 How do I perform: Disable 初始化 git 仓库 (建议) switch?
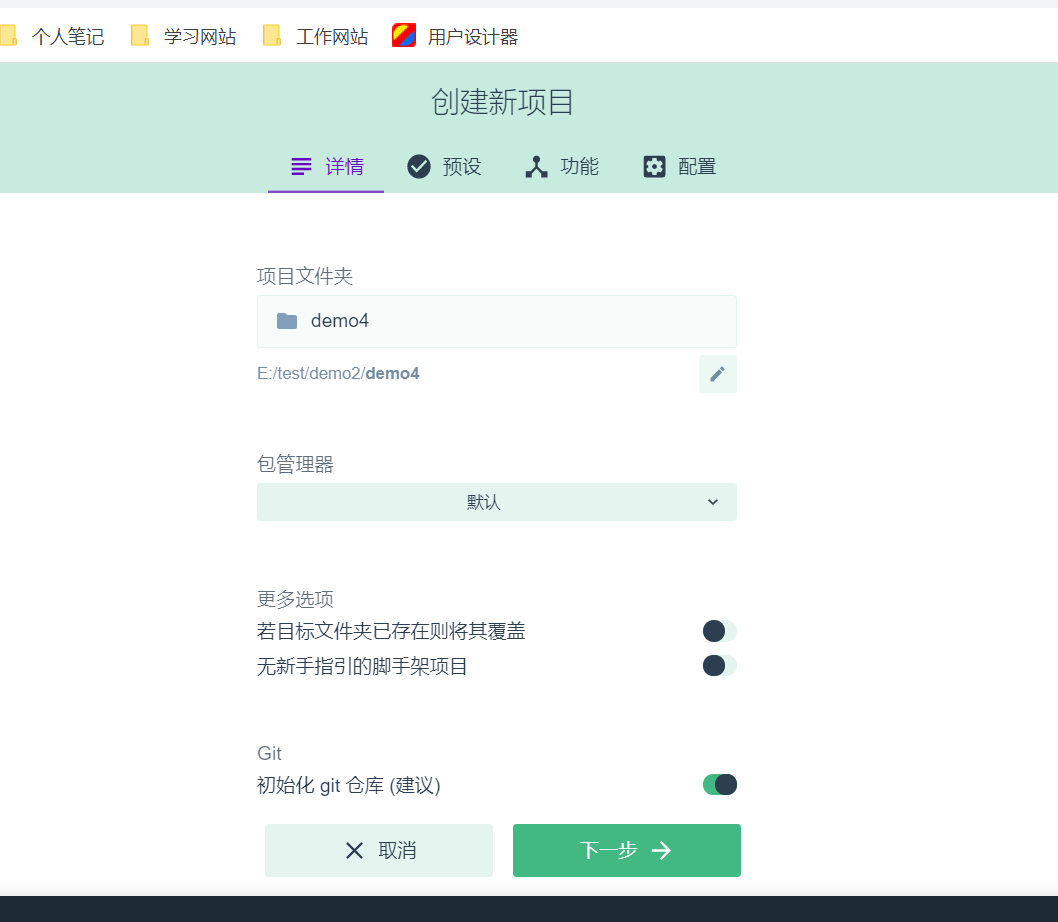(719, 784)
